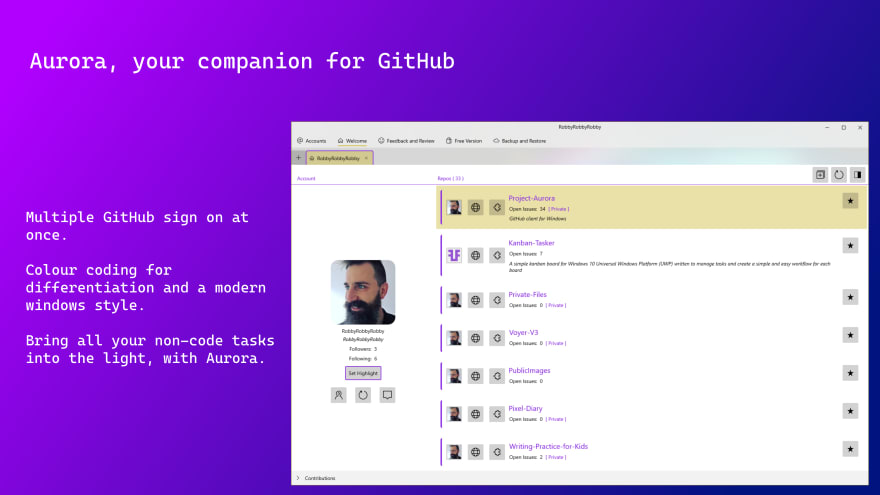Open Pixel-Diary repo link
This screenshot has width=880, height=495.
(x=526, y=409)
